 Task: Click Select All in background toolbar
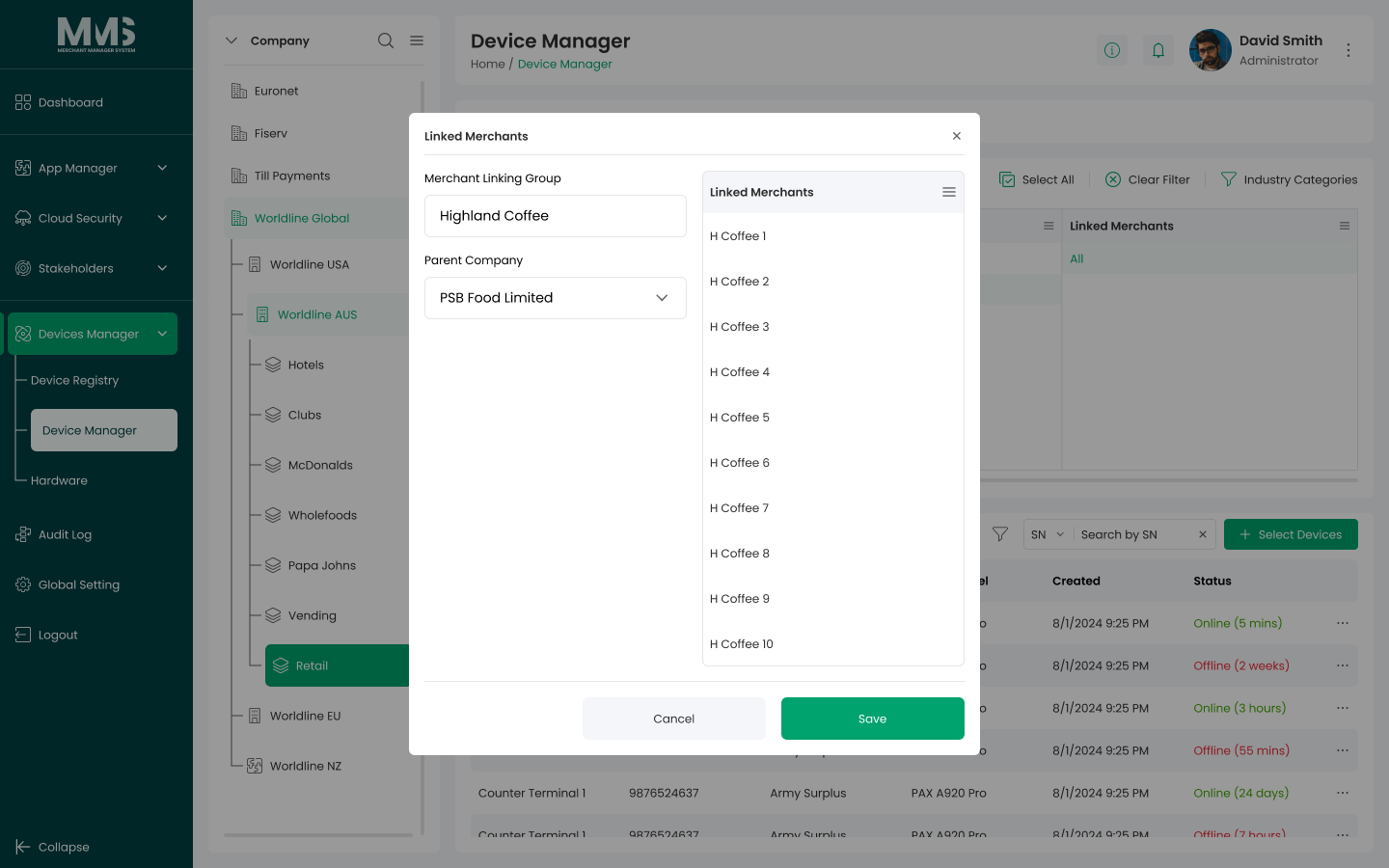point(1037,179)
